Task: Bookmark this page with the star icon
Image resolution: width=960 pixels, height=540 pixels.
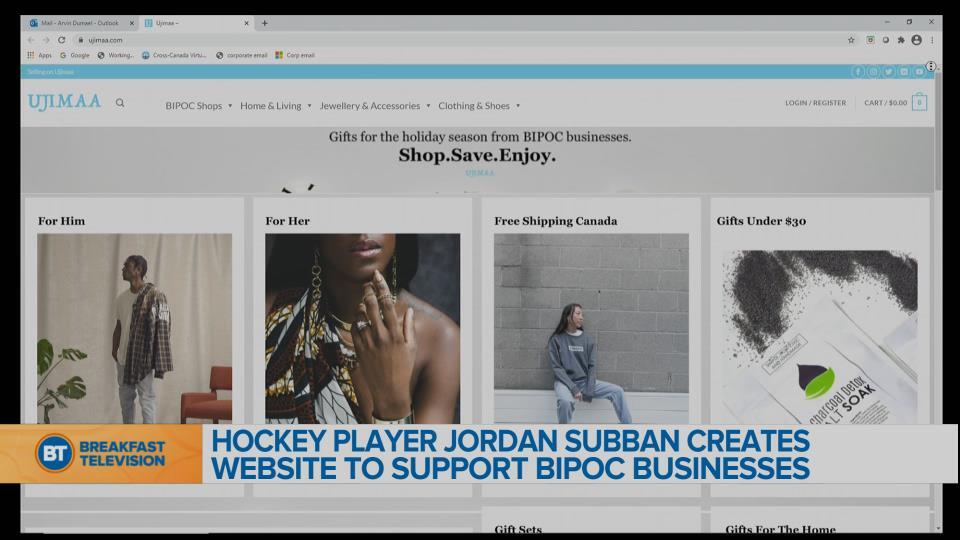Action: pos(851,40)
